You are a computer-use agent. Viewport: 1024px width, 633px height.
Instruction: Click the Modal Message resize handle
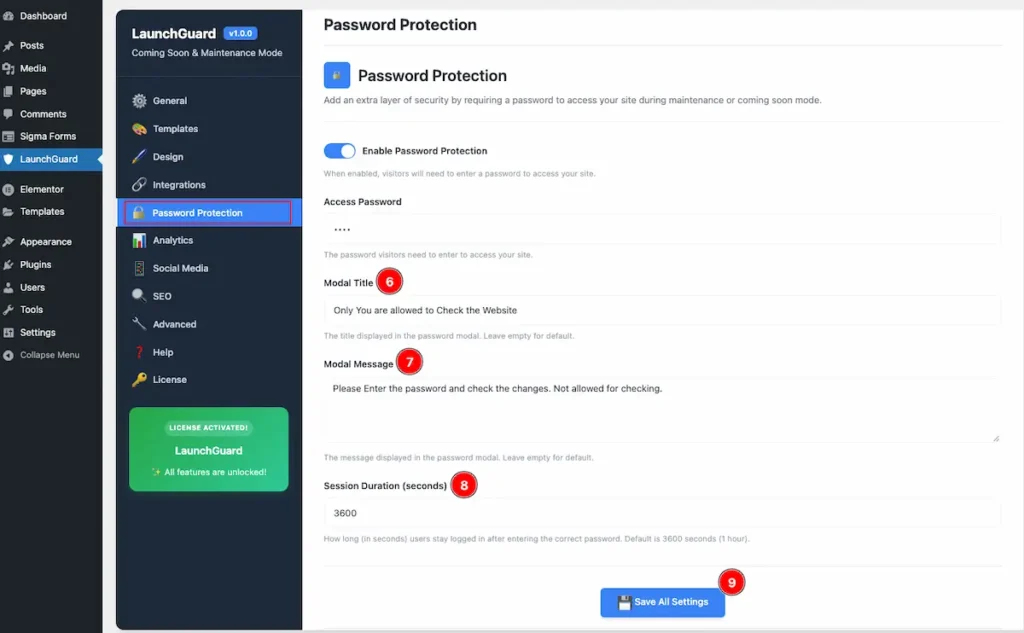pyautogui.click(x=996, y=438)
